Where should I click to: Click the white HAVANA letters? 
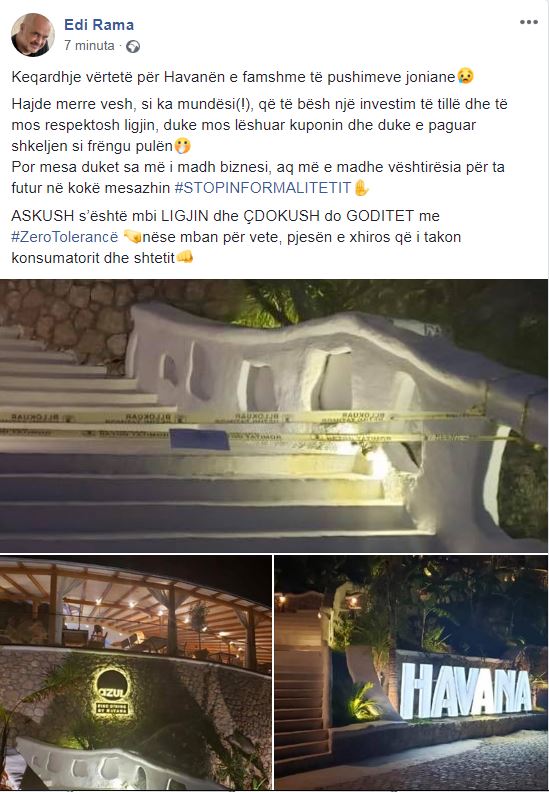[465, 690]
